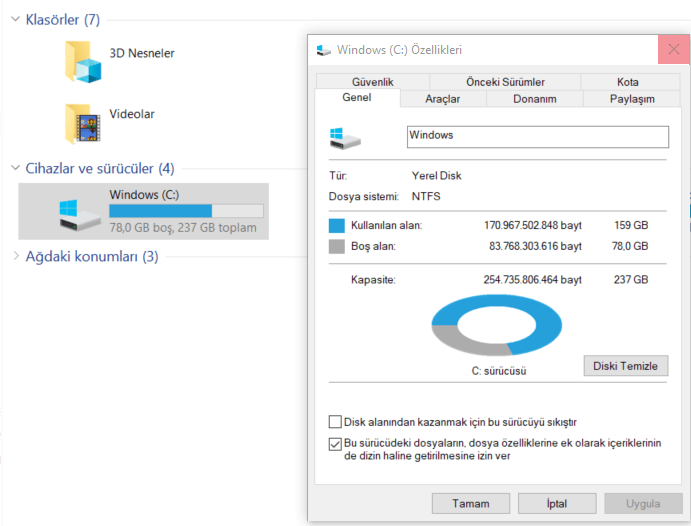Image resolution: width=691 pixels, height=526 pixels.
Task: Click the 83.768.303.616 bayt value
Action: 535,246
